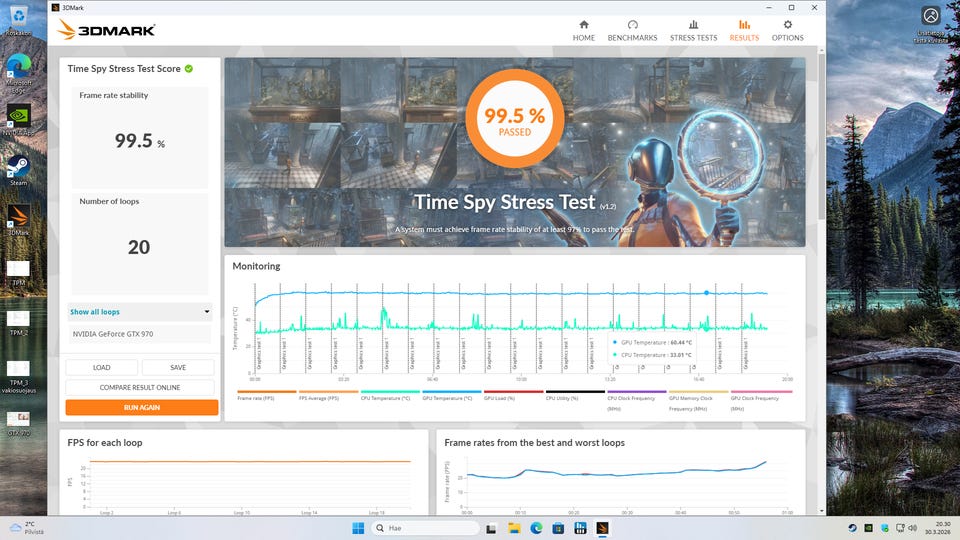Open the weather widget on taskbar
The height and width of the screenshot is (540, 960).
point(27,528)
